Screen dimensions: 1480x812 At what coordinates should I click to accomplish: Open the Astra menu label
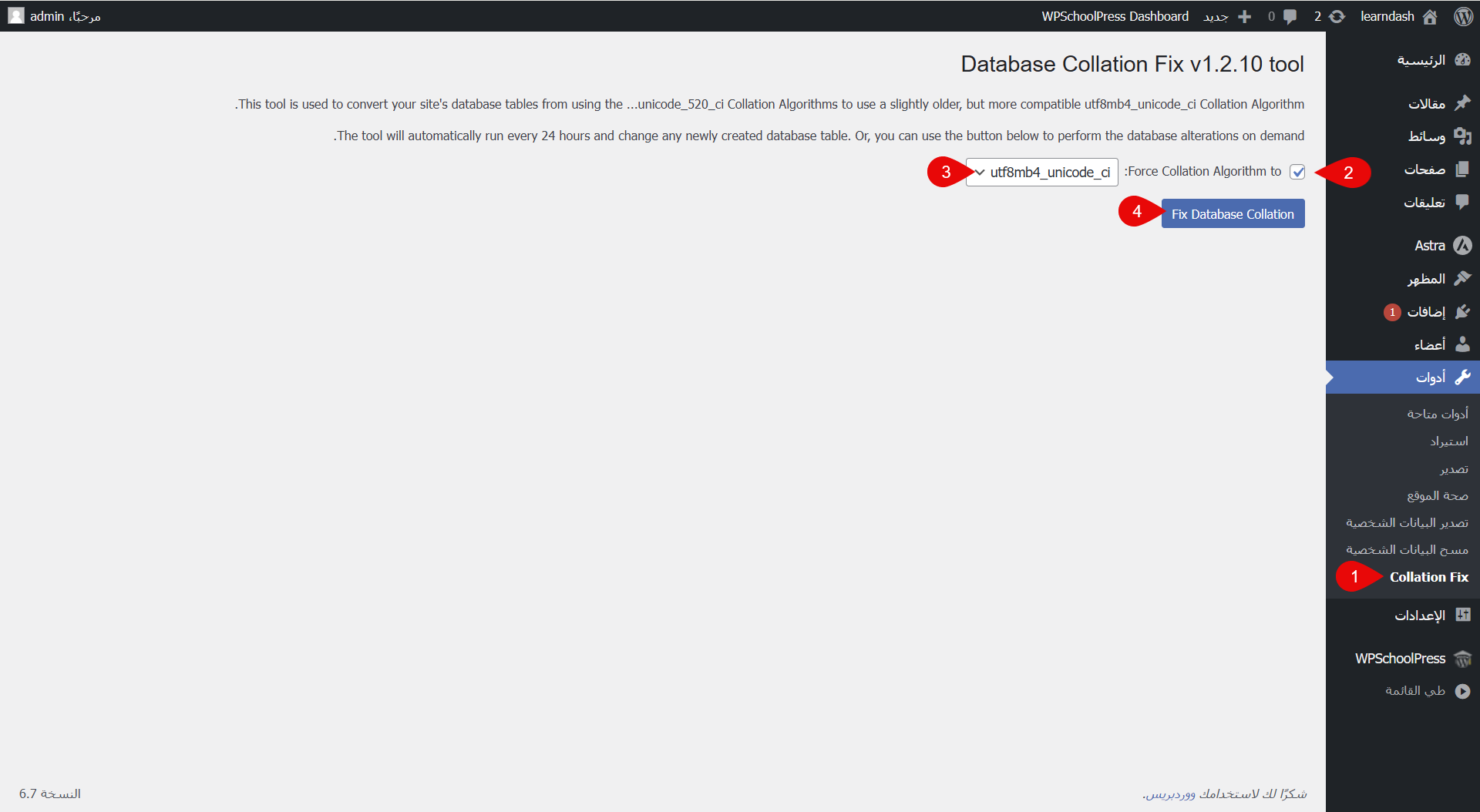coord(1430,245)
